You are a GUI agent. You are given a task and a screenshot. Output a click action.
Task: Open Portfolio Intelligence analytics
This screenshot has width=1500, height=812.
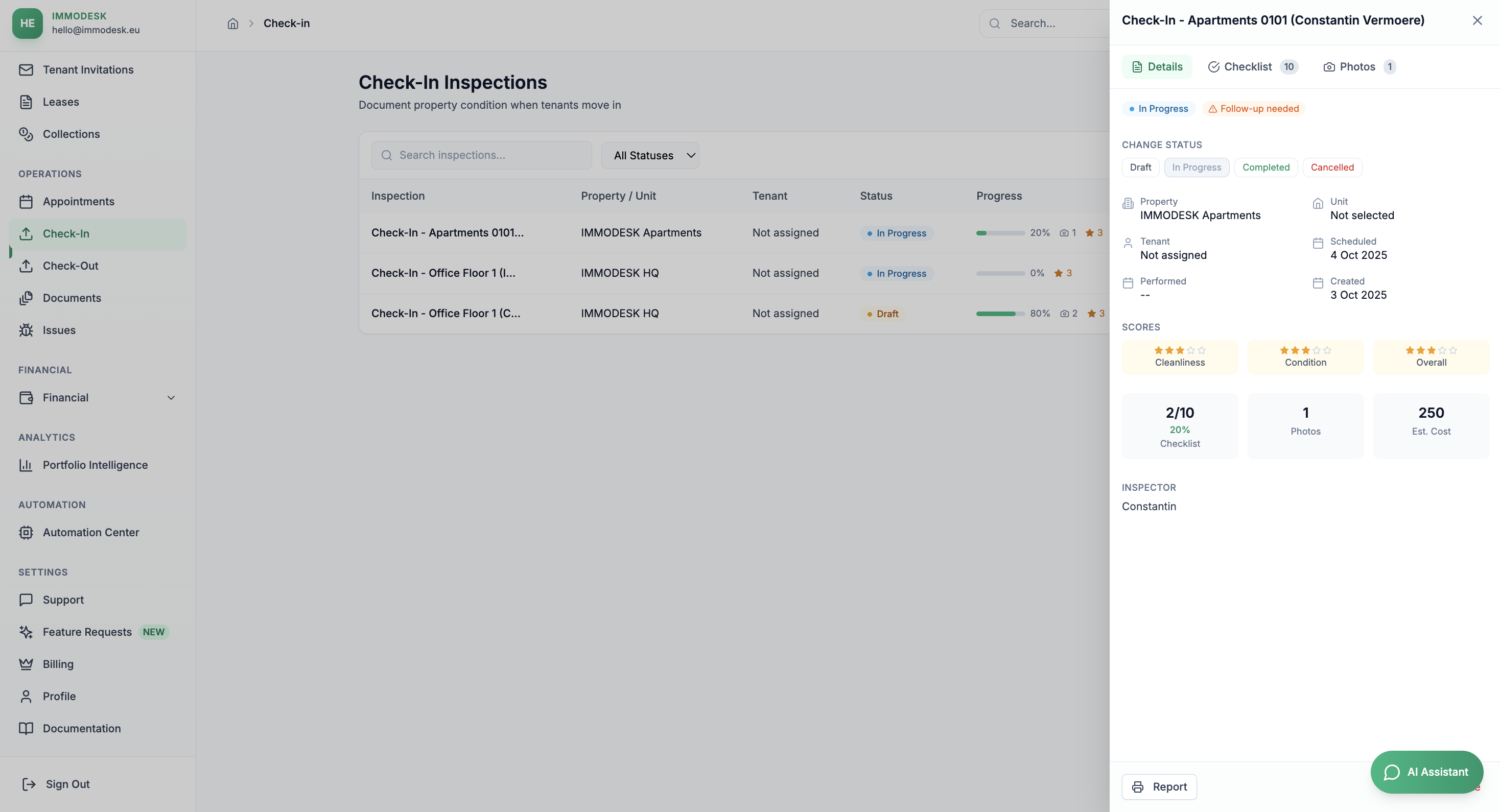click(96, 465)
